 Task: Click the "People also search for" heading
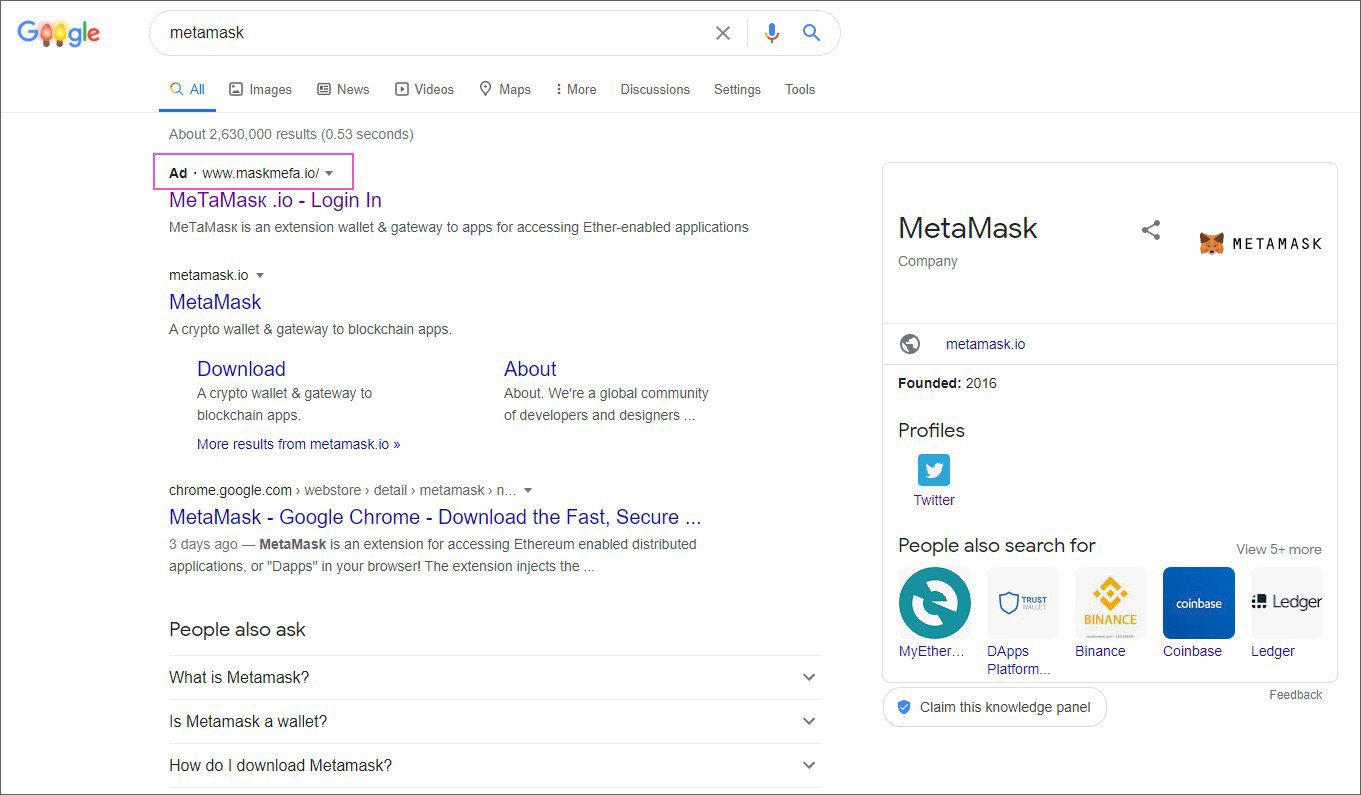pyautogui.click(x=997, y=545)
